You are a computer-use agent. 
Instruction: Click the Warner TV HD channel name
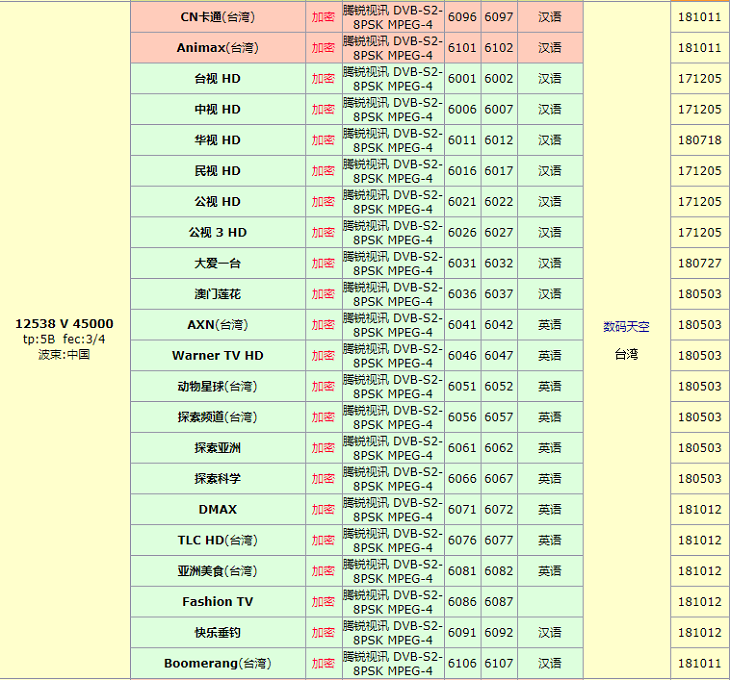click(x=217, y=356)
